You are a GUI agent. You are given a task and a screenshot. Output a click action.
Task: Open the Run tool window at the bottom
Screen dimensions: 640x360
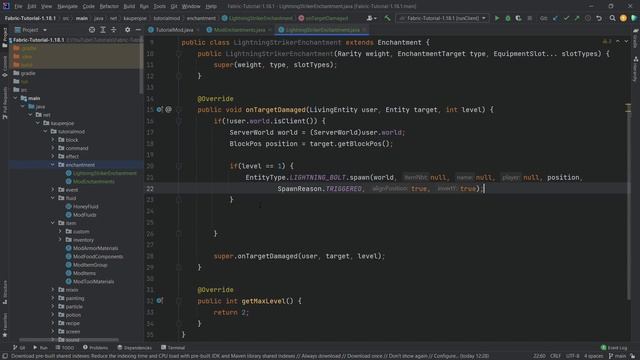coord(40,348)
